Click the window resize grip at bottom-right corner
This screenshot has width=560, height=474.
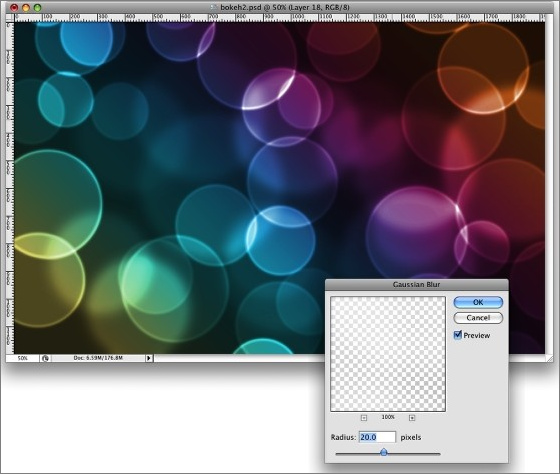click(x=549, y=358)
